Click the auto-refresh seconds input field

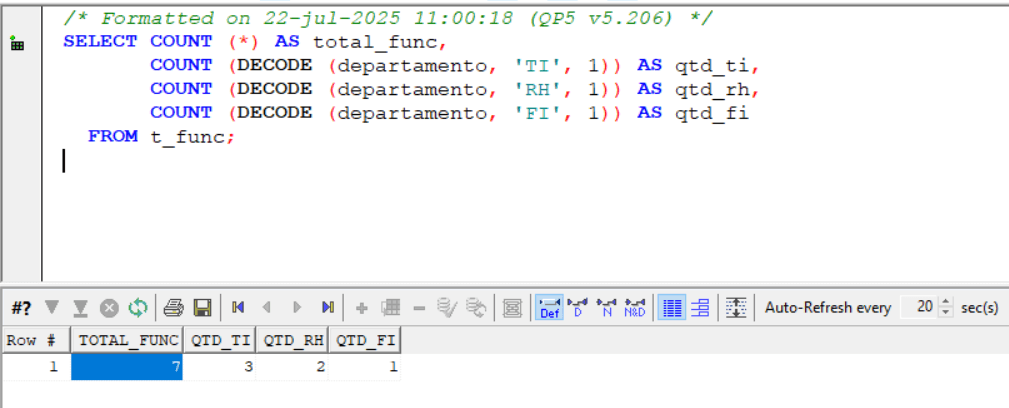920,308
